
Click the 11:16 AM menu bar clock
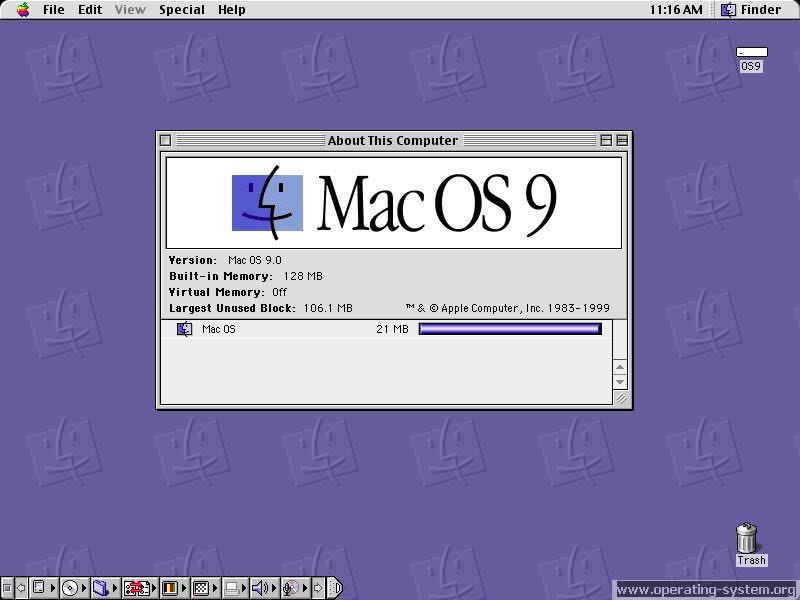point(675,10)
